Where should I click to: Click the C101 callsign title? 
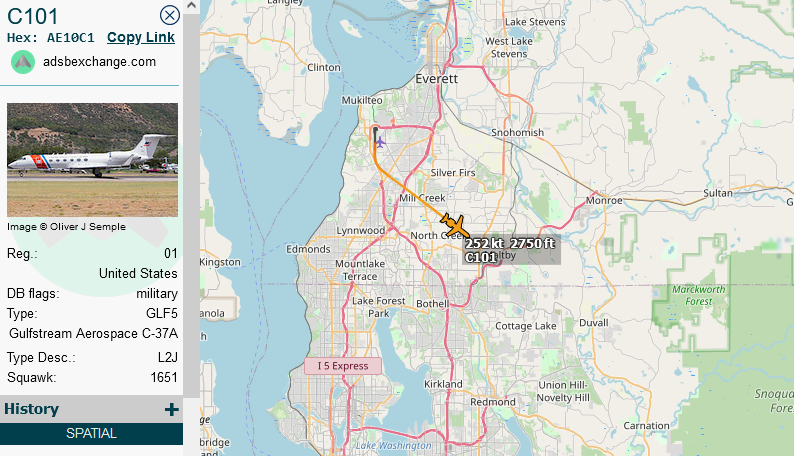33,16
